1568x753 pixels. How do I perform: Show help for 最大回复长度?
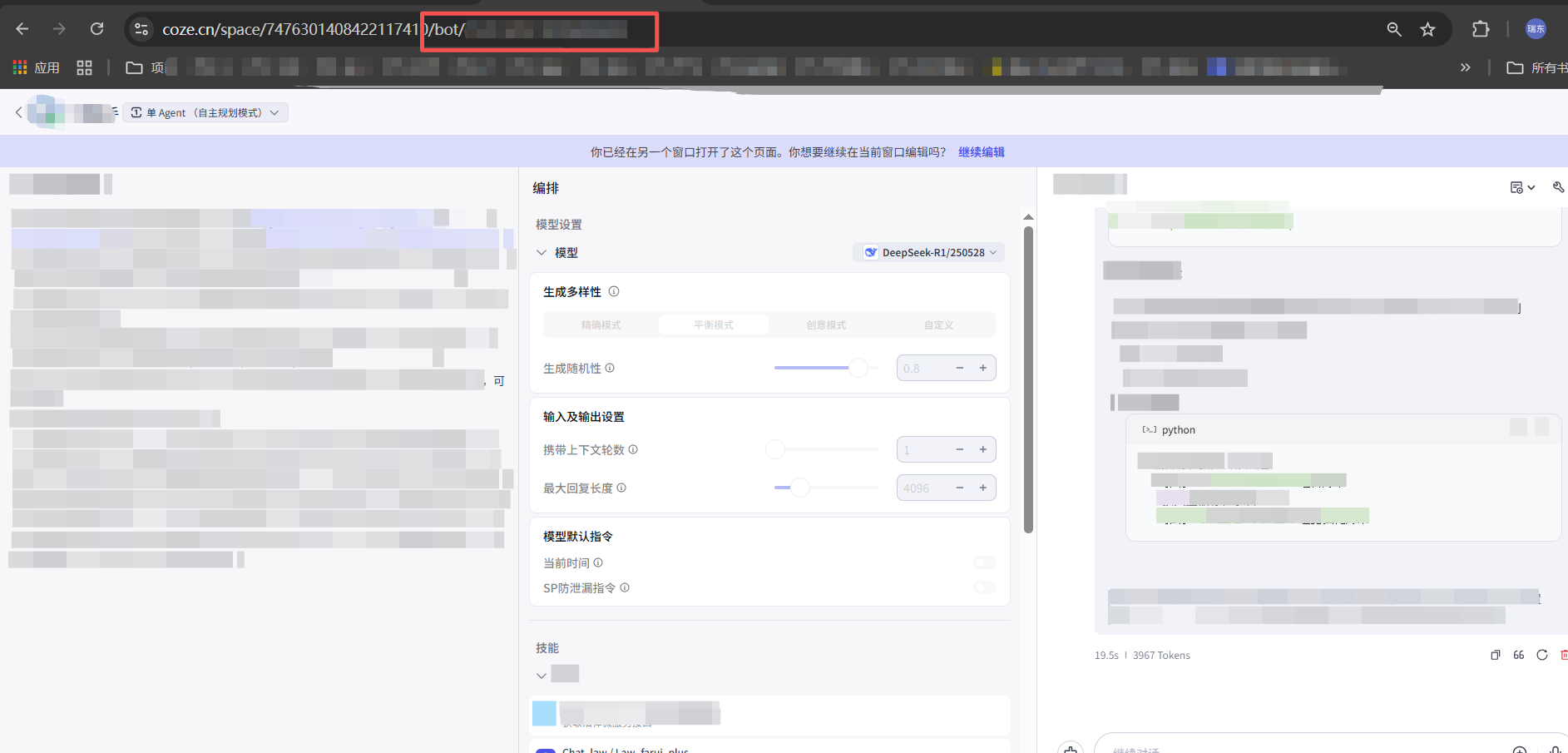pyautogui.click(x=621, y=488)
